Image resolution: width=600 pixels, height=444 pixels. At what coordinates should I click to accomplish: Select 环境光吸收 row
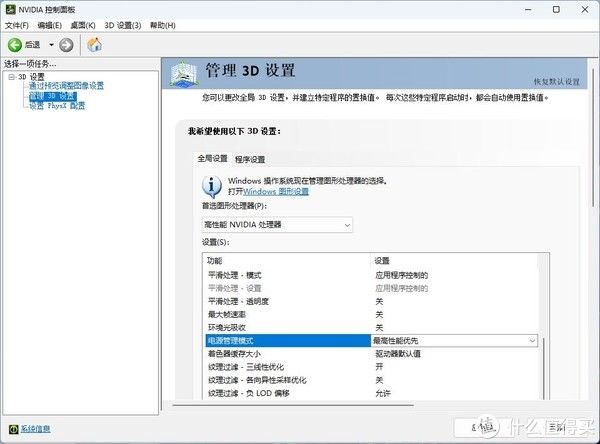point(371,327)
